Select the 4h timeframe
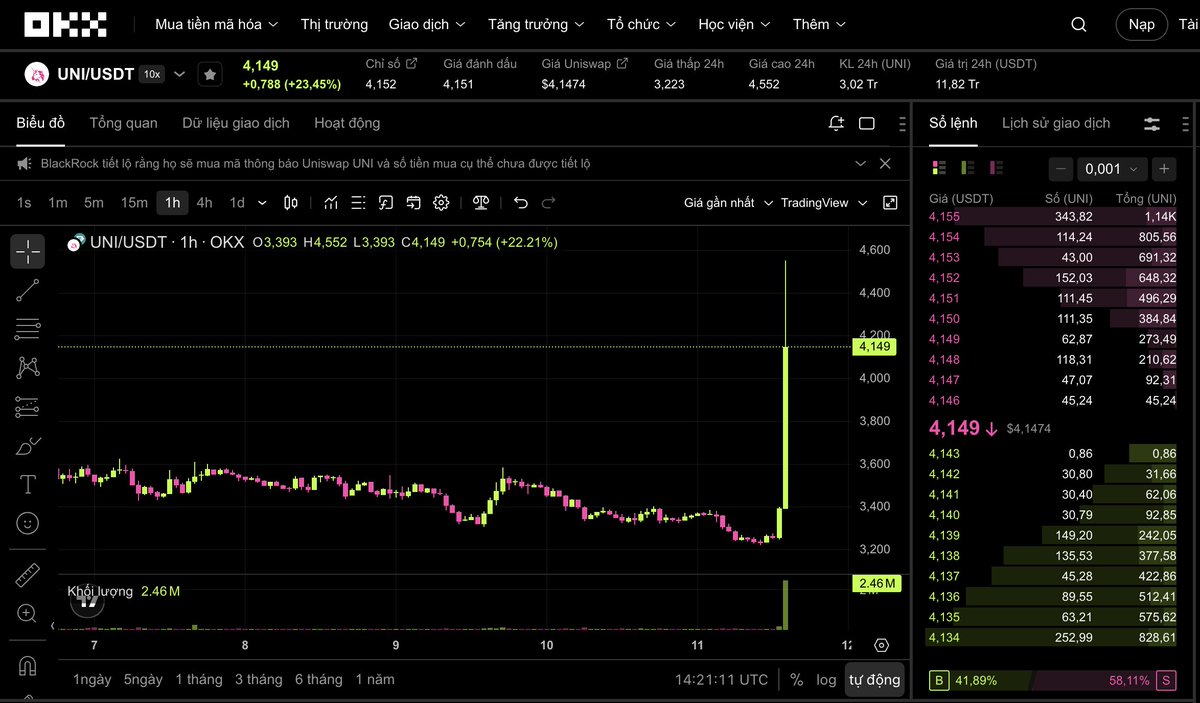The height and width of the screenshot is (703, 1200). pos(204,203)
